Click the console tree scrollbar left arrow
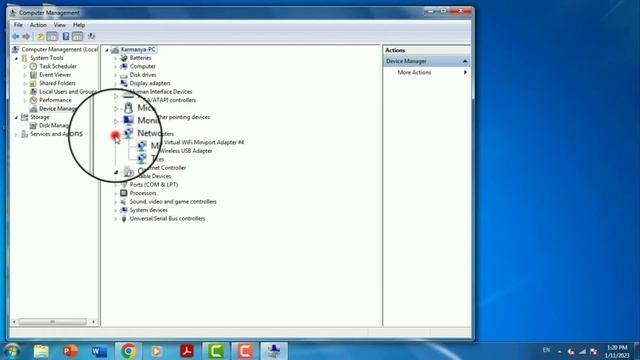The image size is (640, 360). [14, 322]
